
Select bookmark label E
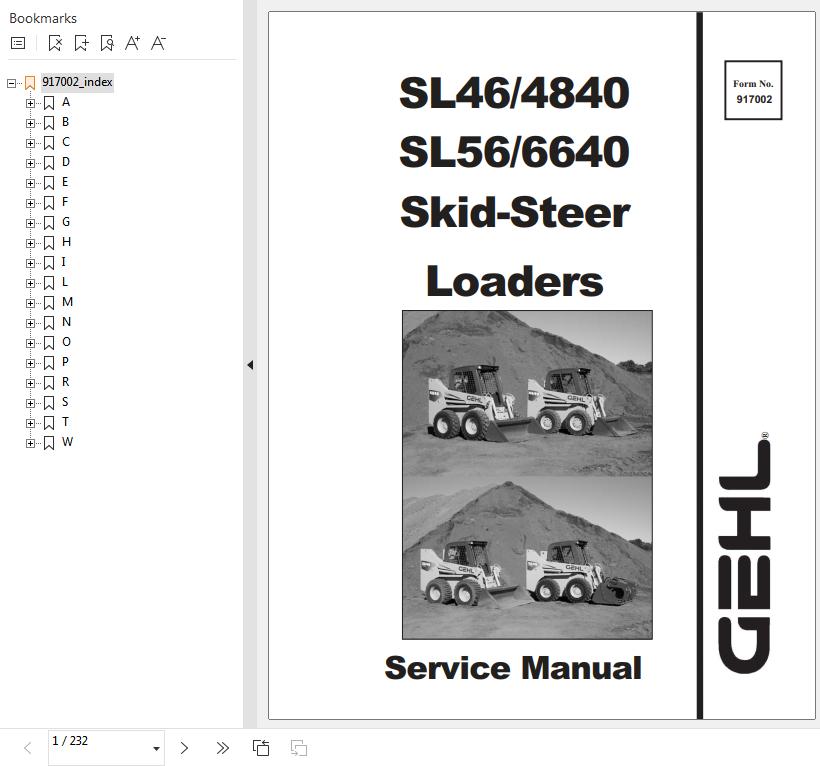[x=65, y=182]
